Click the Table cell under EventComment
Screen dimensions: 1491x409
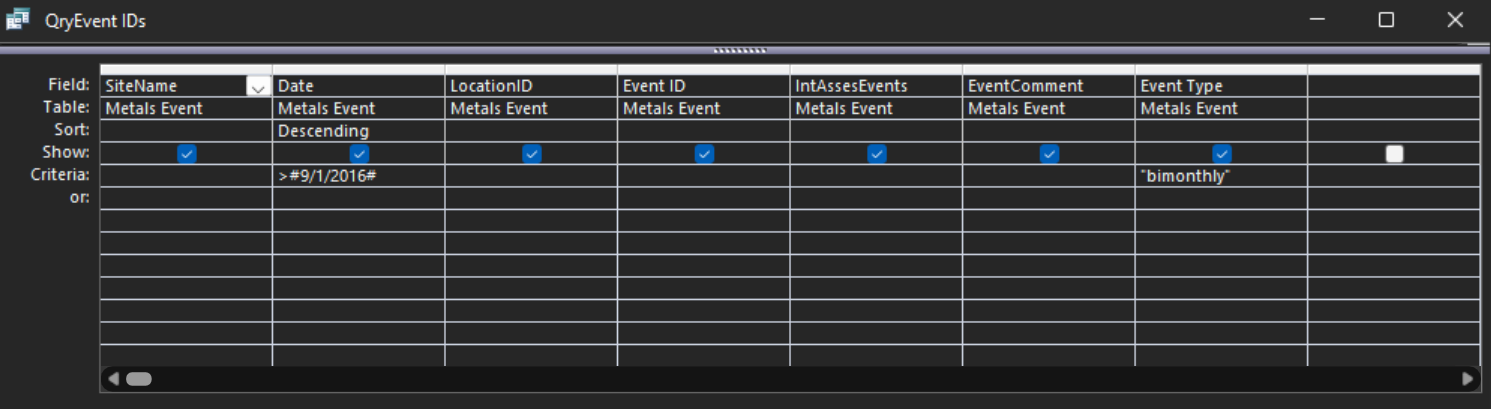tap(1049, 108)
